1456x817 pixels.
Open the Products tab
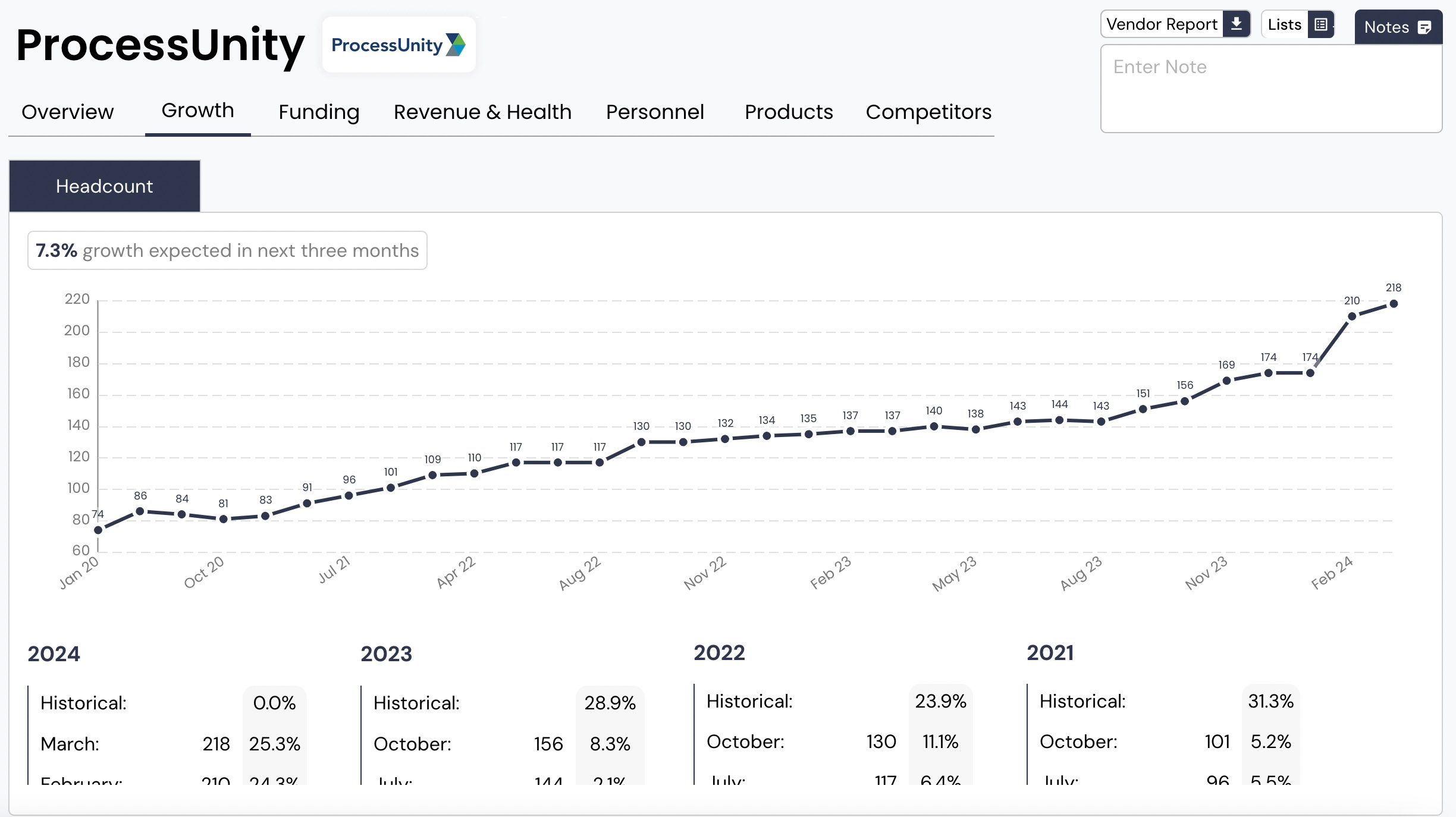(789, 112)
